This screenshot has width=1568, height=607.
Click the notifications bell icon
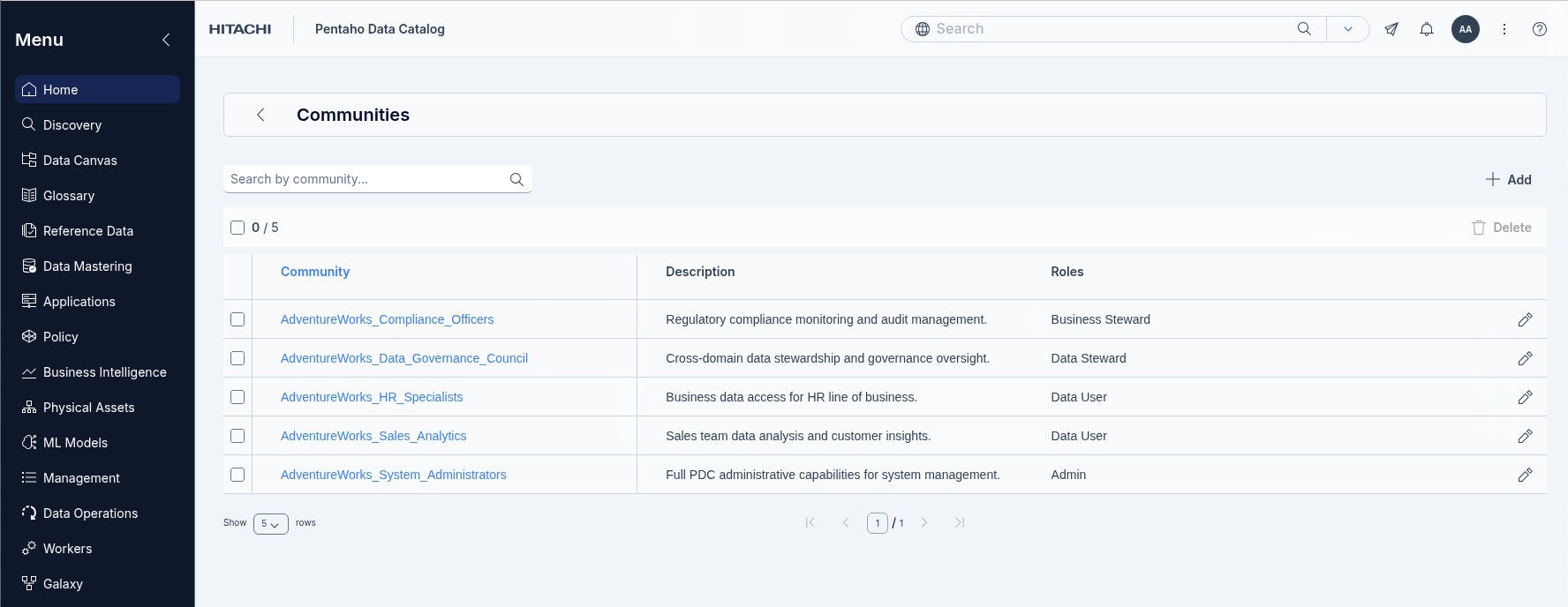[1426, 29]
